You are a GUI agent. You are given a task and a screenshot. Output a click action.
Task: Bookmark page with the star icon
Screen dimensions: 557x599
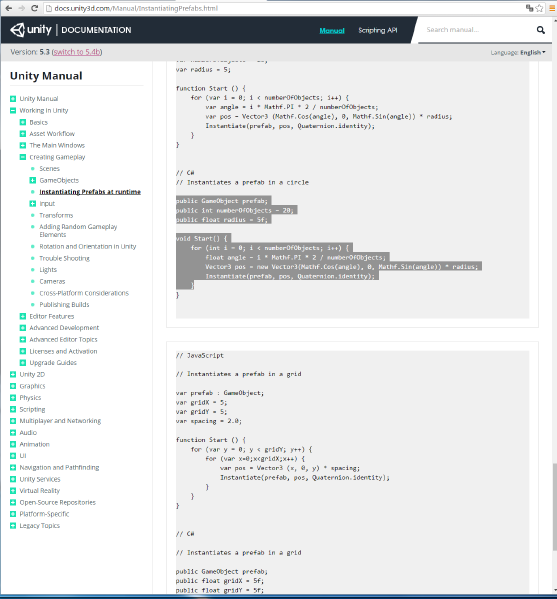pyautogui.click(x=539, y=8)
